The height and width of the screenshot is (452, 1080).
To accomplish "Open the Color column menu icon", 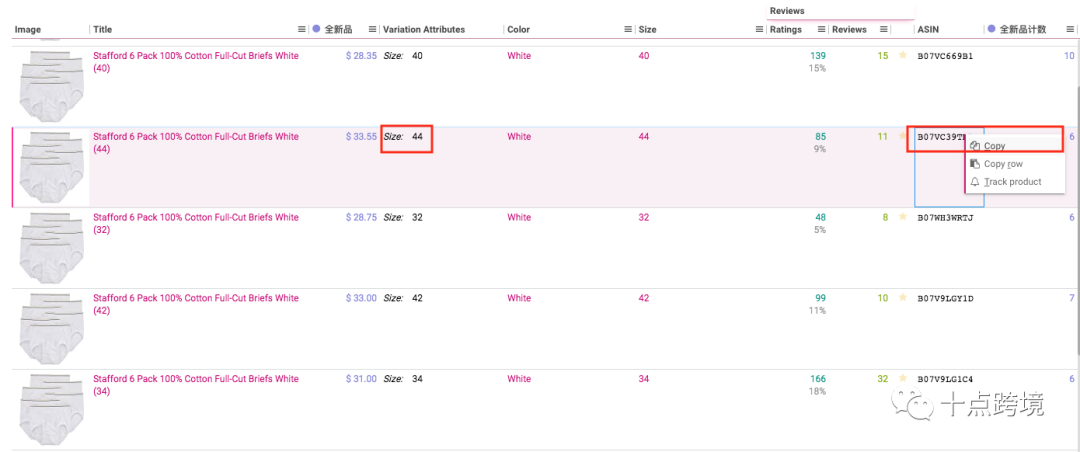I will [627, 30].
